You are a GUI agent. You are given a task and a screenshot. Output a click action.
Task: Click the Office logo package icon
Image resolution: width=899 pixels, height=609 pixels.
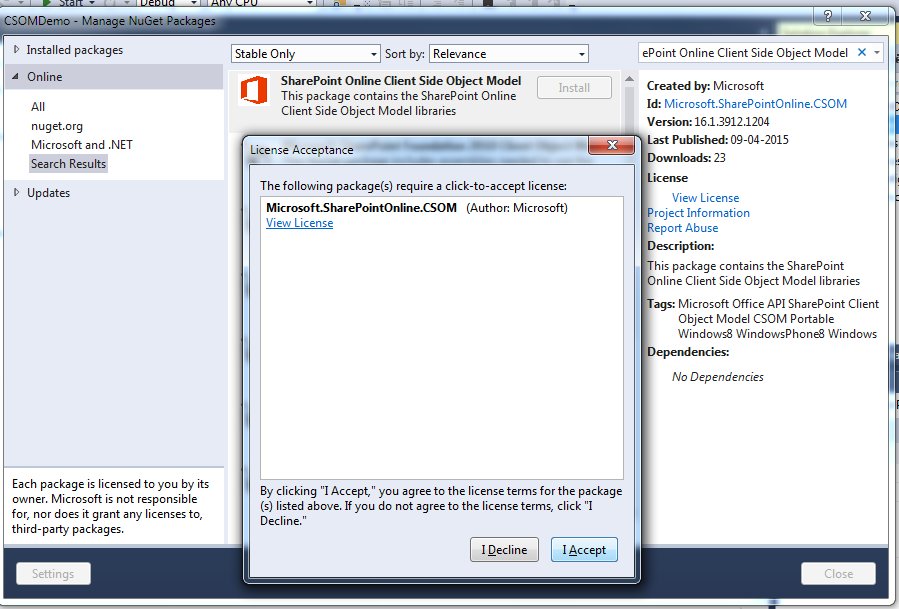253,90
